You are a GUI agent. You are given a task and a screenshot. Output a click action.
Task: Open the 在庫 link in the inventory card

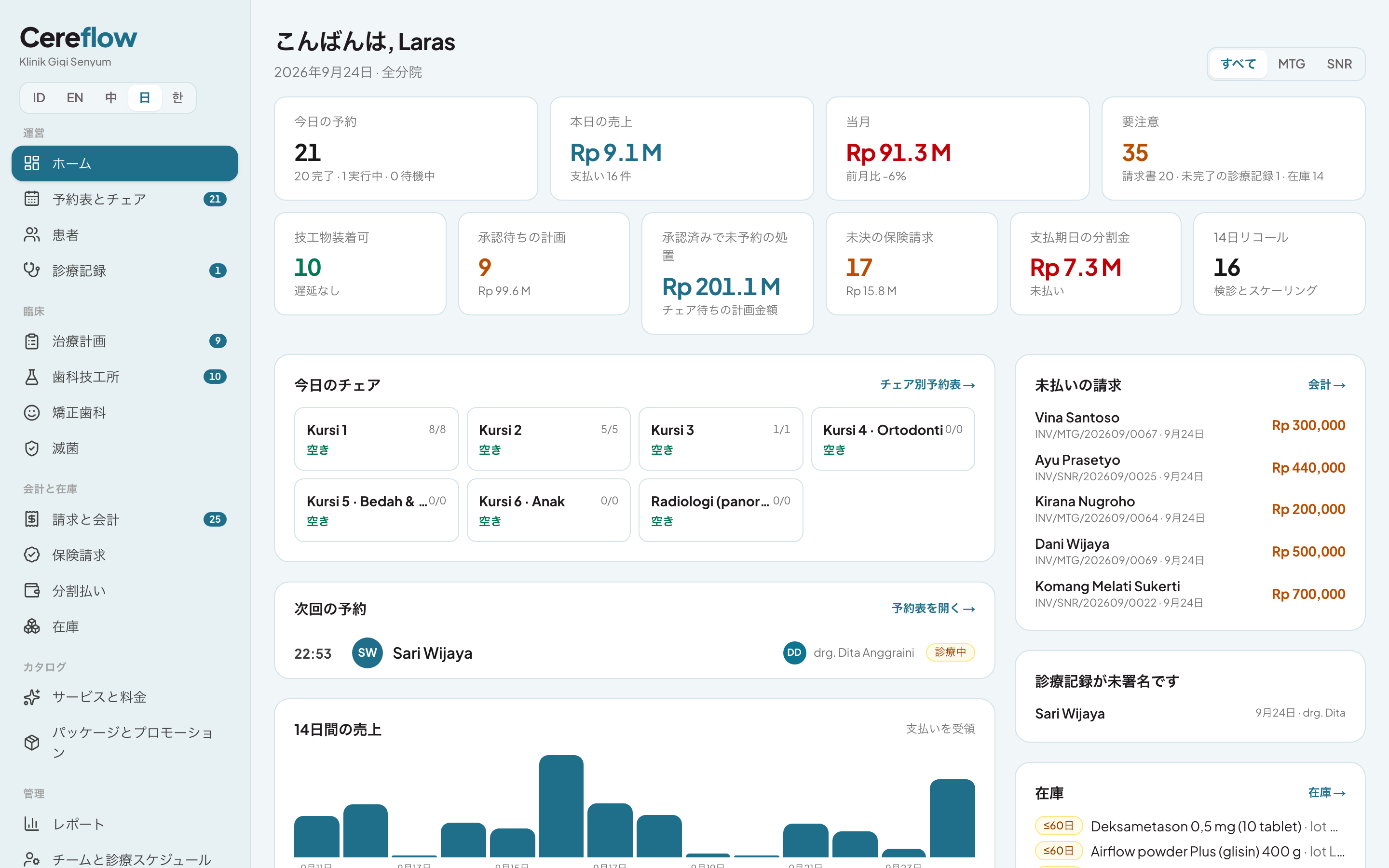(x=1326, y=793)
